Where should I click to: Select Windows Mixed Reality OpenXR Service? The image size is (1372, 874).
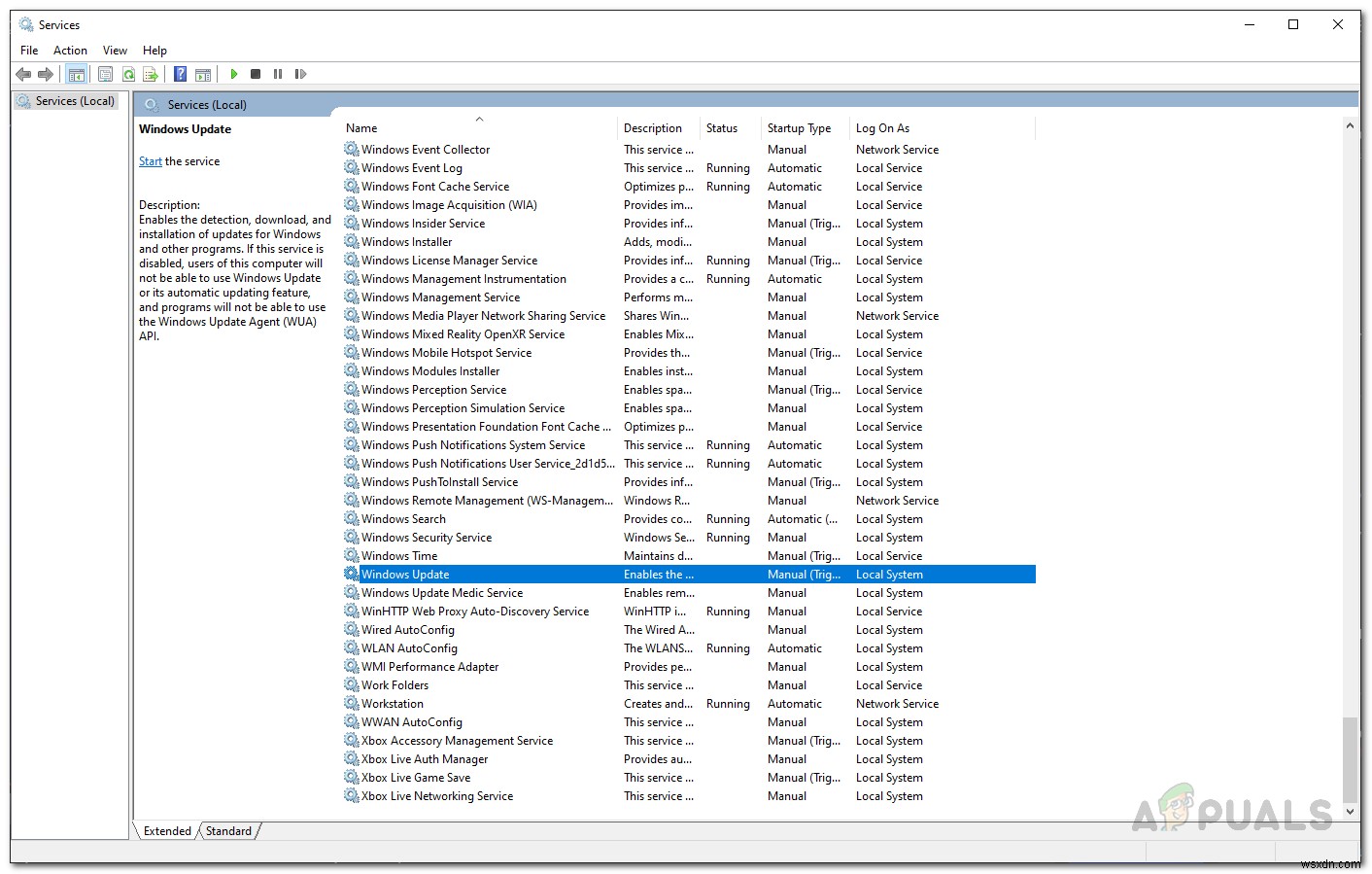click(x=689, y=333)
